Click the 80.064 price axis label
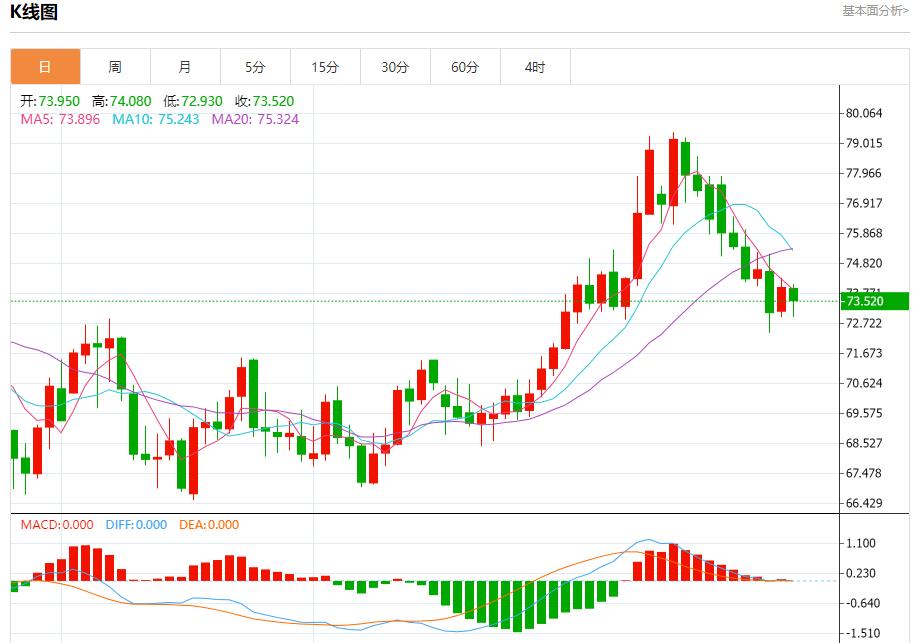Screen dimensions: 915x643 (x=864, y=113)
